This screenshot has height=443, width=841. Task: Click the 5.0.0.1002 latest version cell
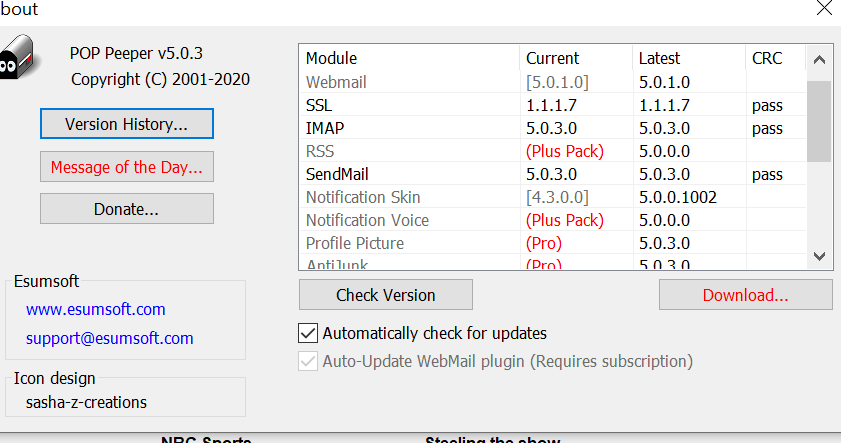tap(678, 197)
